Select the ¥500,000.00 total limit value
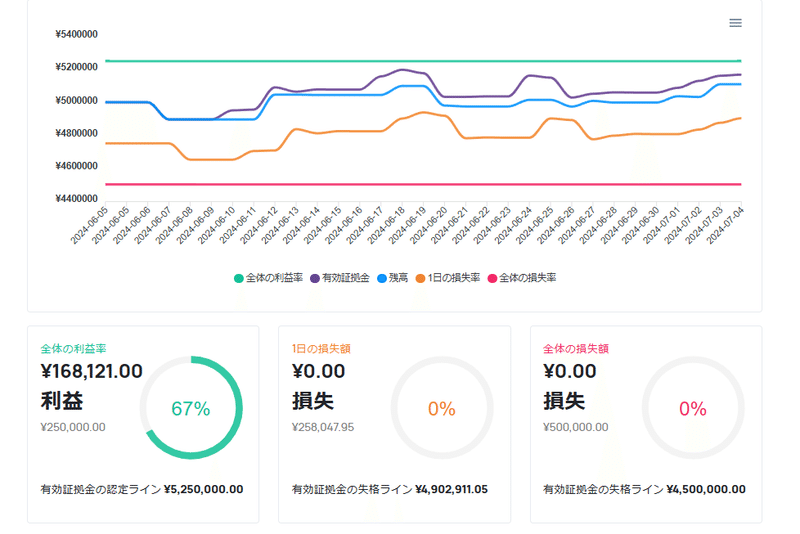800x534 pixels. 576,427
